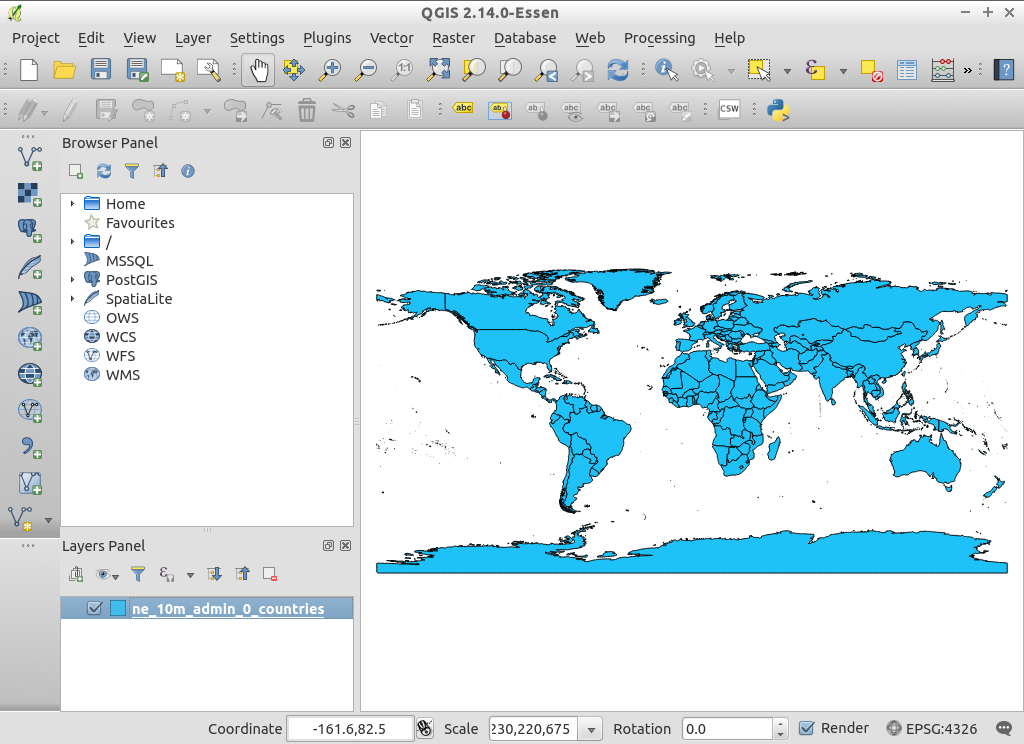The image size is (1024, 744).
Task: Click Delete Selected trash can icon
Action: pyautogui.click(x=306, y=110)
